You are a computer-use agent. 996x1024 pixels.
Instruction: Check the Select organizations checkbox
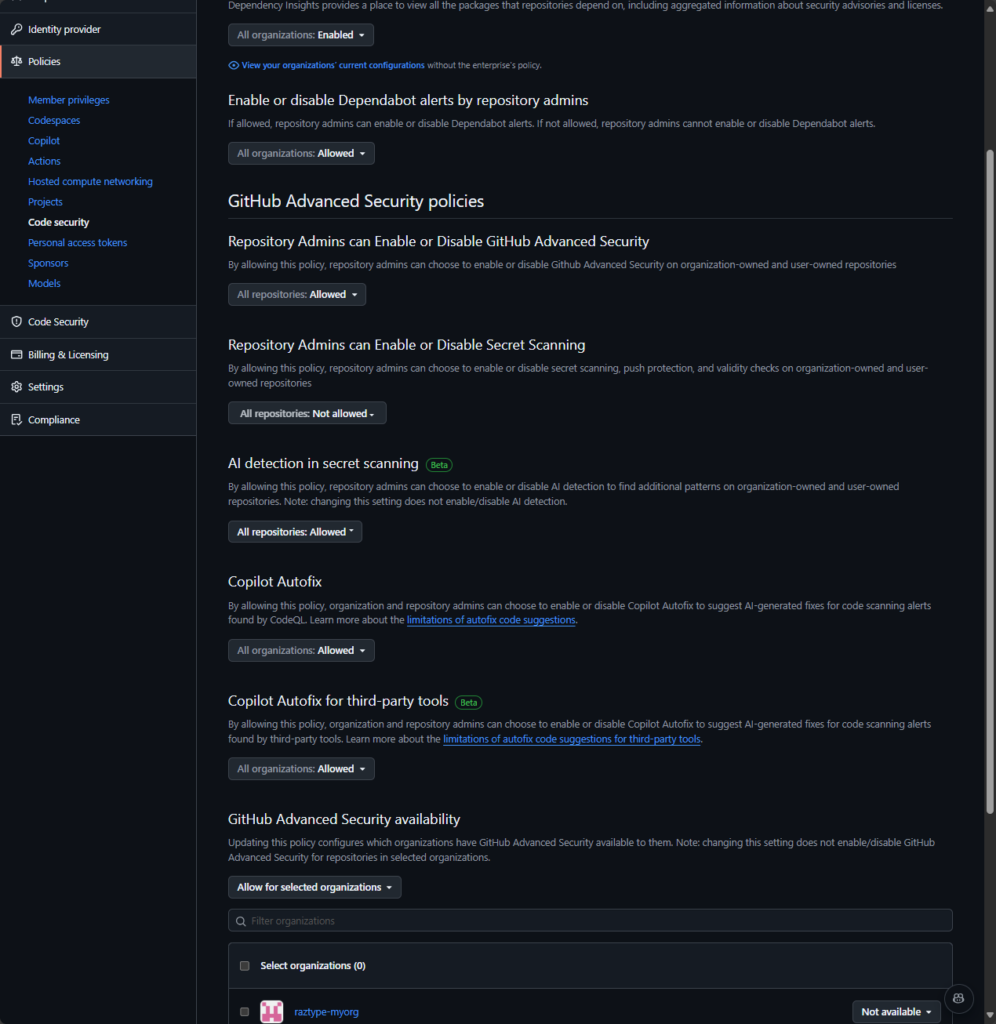(244, 965)
